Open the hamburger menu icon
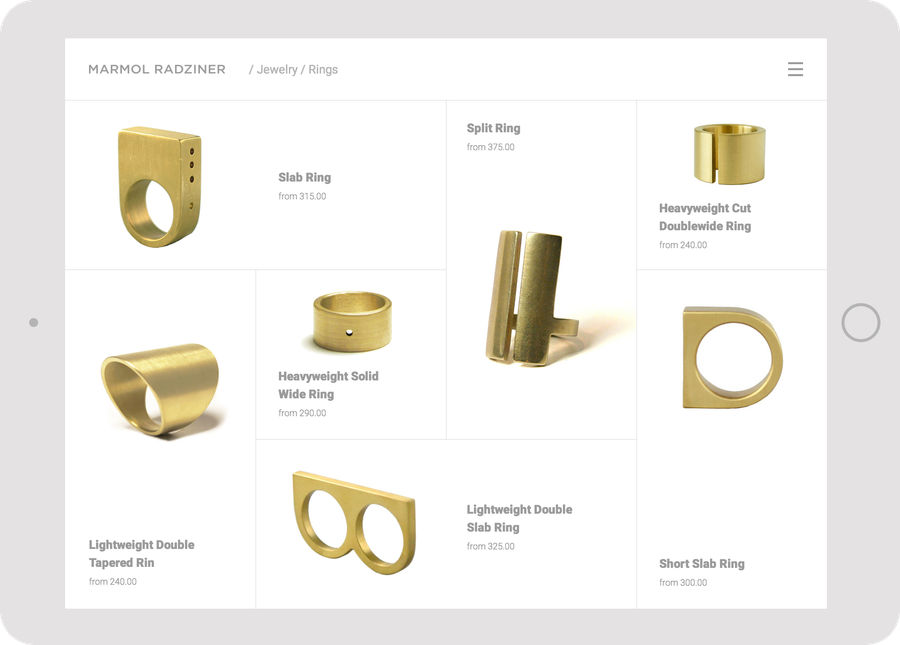Screen dimensions: 900x645 point(795,69)
